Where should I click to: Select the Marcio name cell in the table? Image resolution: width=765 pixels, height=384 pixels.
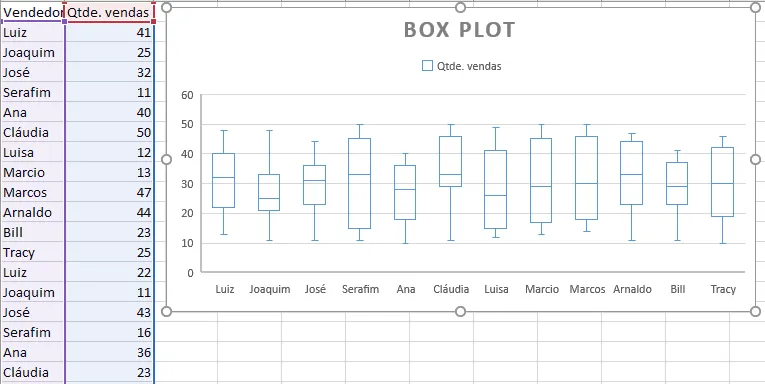pyautogui.click(x=33, y=172)
